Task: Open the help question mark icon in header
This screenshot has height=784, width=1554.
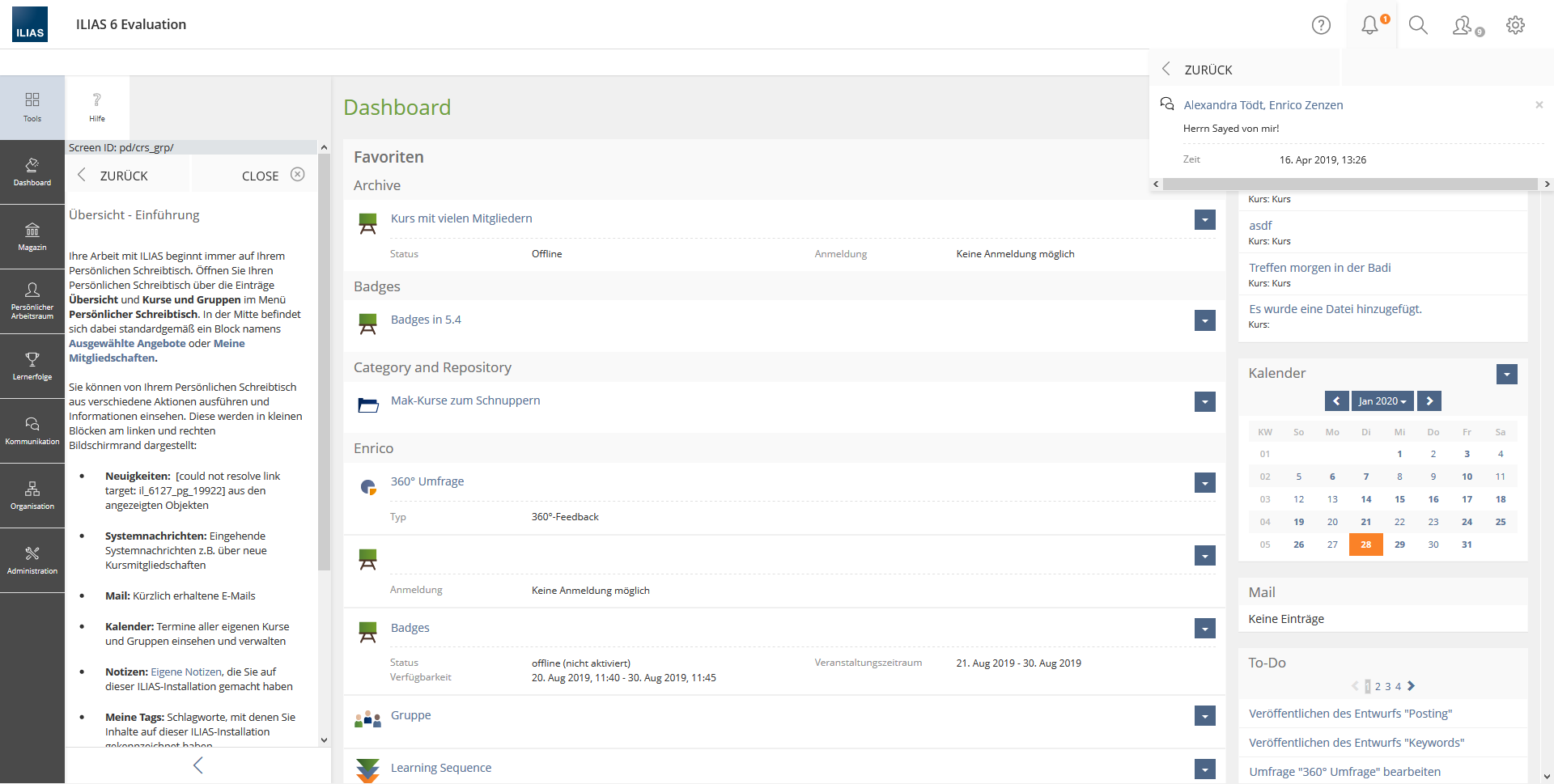Action: 1321,25
